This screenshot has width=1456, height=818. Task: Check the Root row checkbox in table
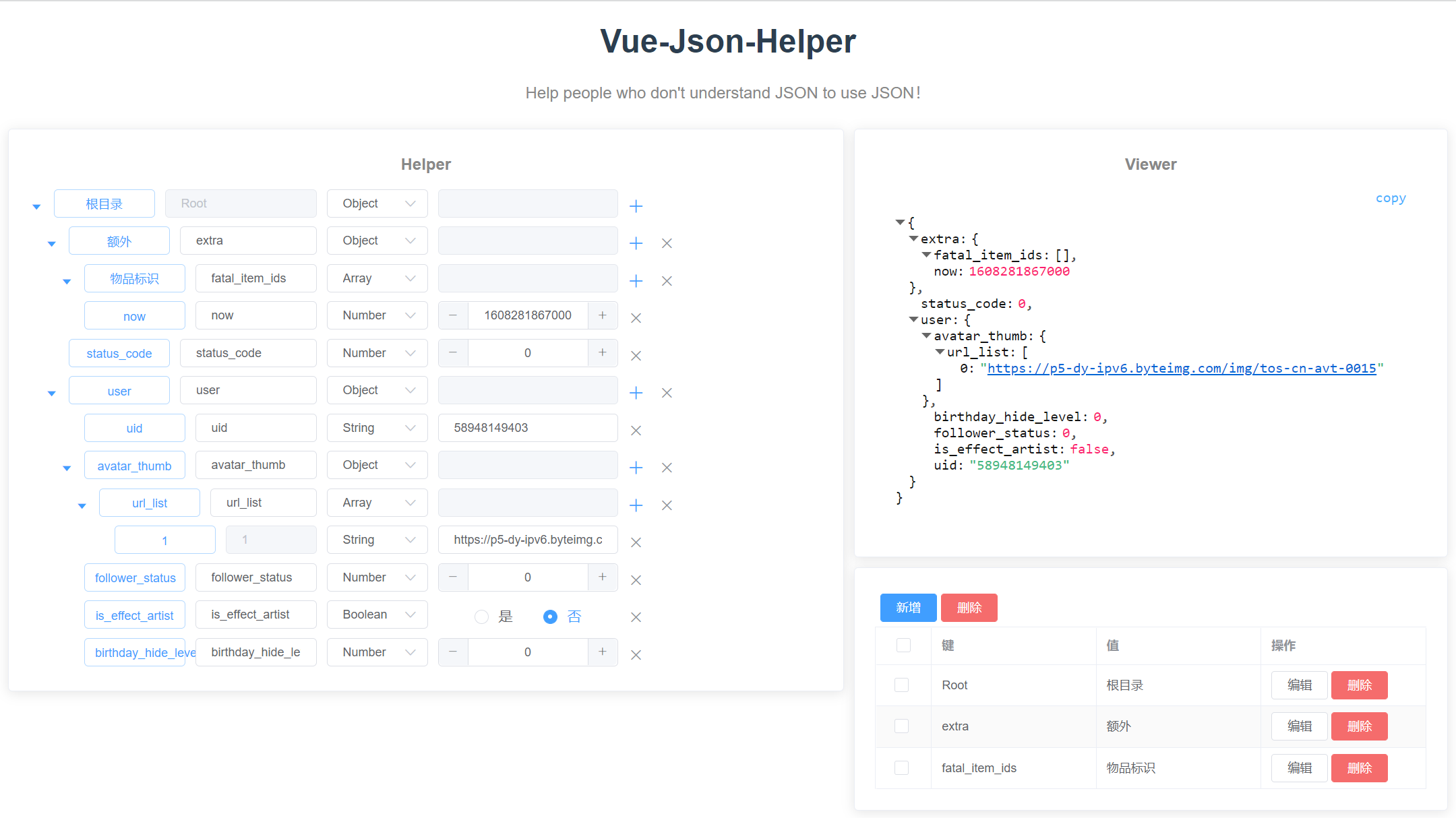pos(901,685)
